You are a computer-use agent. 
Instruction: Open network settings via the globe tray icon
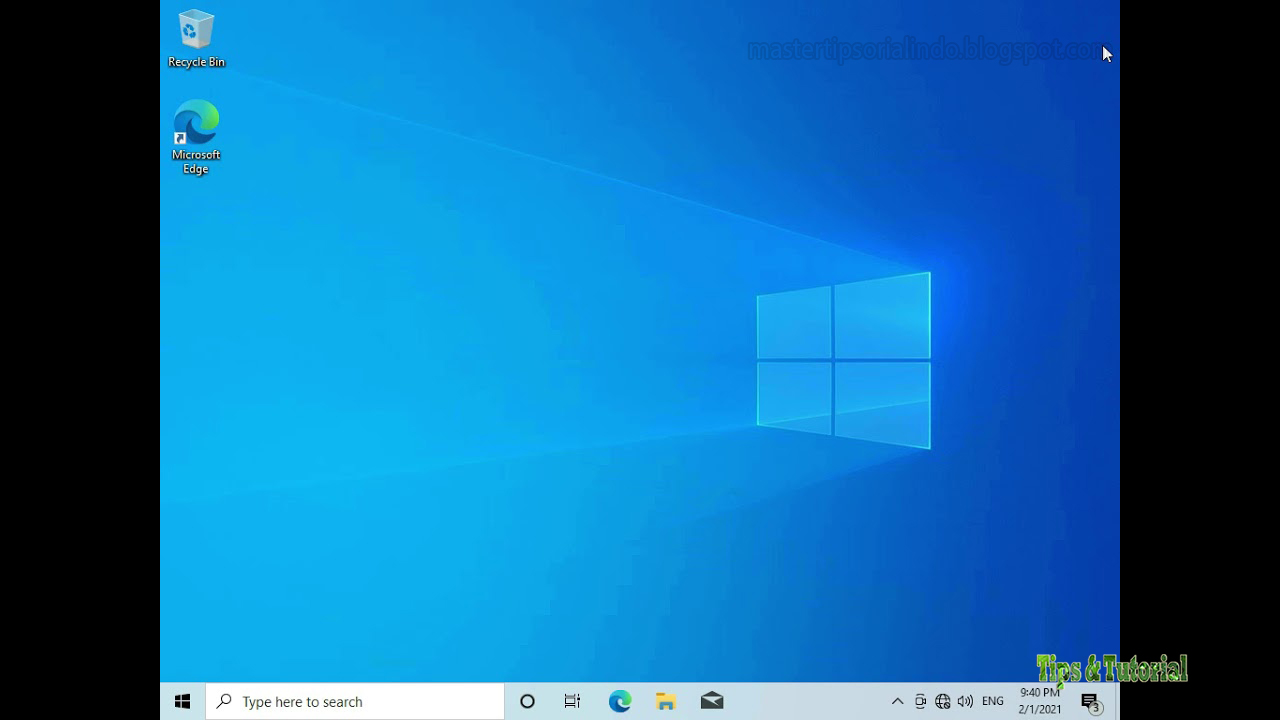click(942, 701)
